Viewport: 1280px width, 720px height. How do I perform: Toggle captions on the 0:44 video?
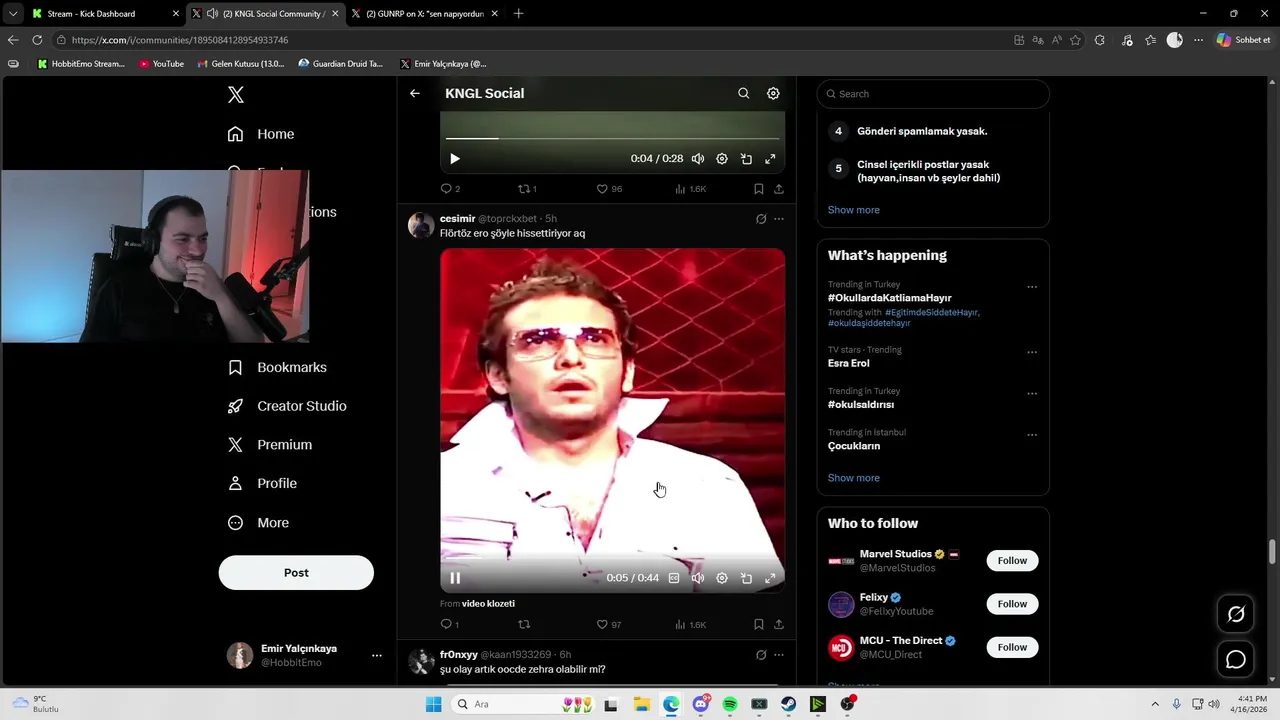pyautogui.click(x=674, y=578)
